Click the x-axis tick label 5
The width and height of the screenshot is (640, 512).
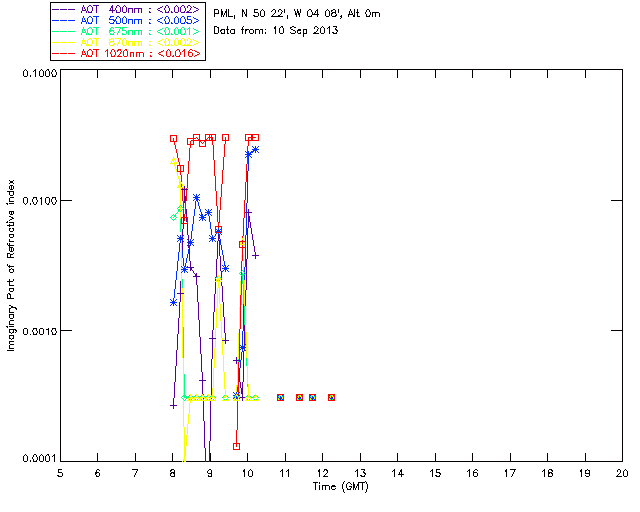(x=60, y=473)
